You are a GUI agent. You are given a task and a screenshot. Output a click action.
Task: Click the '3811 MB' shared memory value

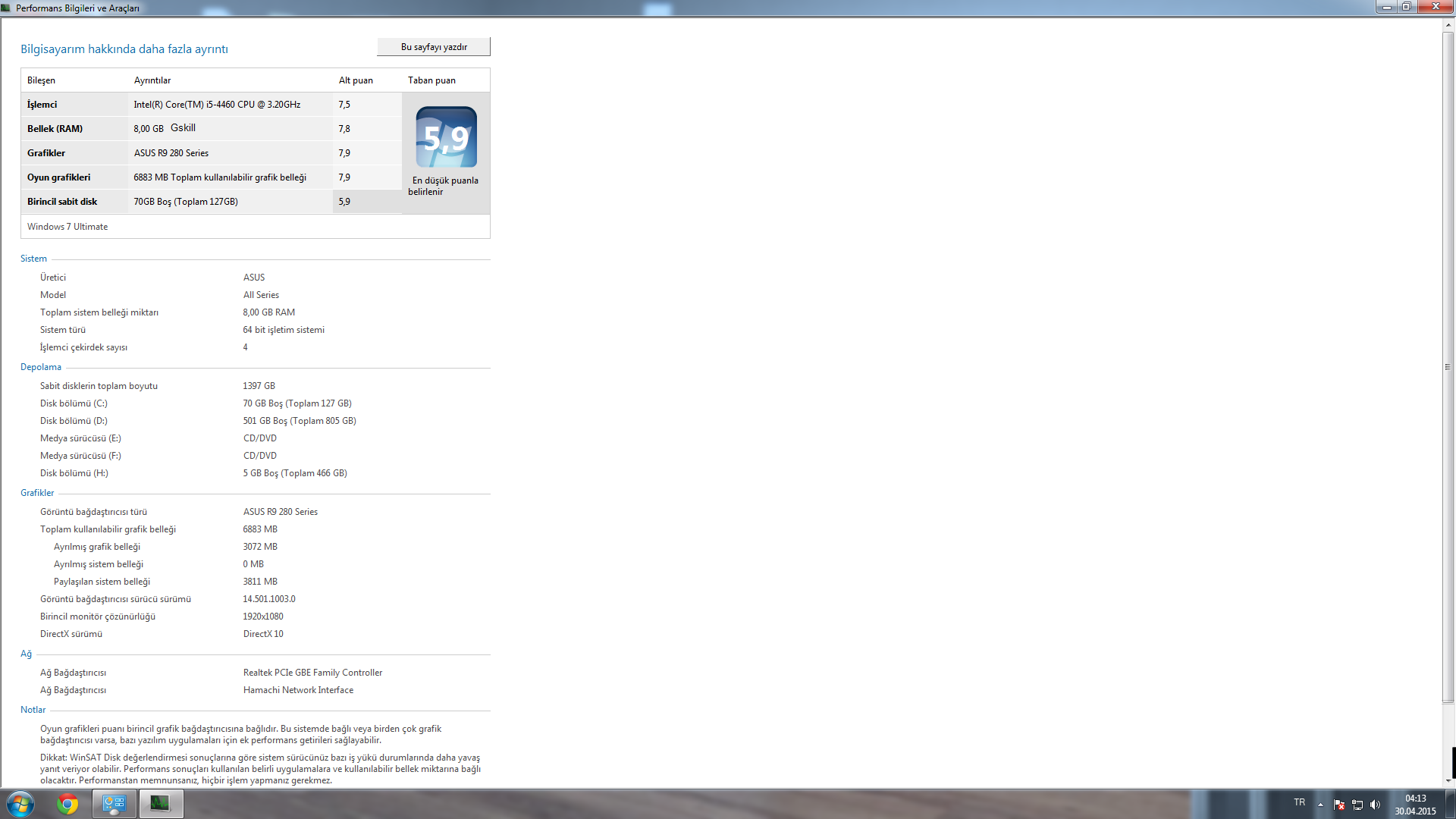click(260, 582)
